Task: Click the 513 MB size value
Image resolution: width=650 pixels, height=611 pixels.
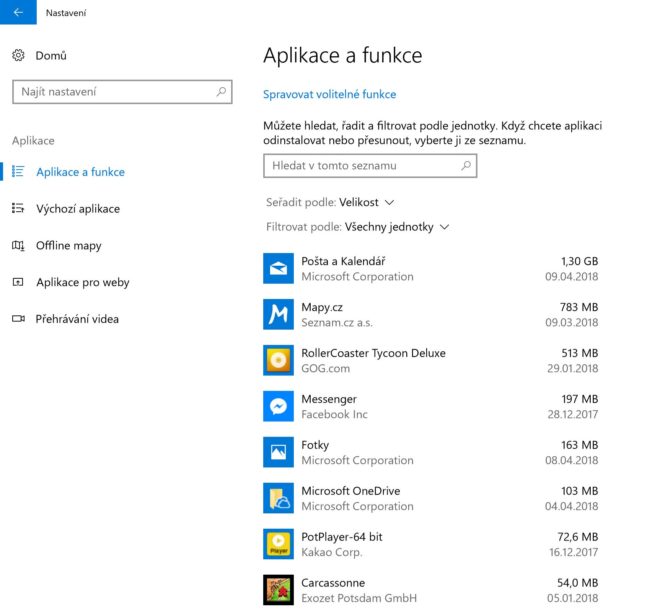Action: click(580, 353)
